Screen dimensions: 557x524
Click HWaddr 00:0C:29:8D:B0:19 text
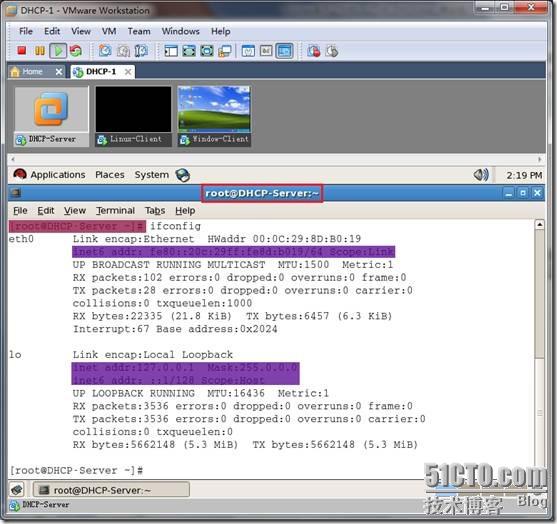pyautogui.click(x=284, y=239)
